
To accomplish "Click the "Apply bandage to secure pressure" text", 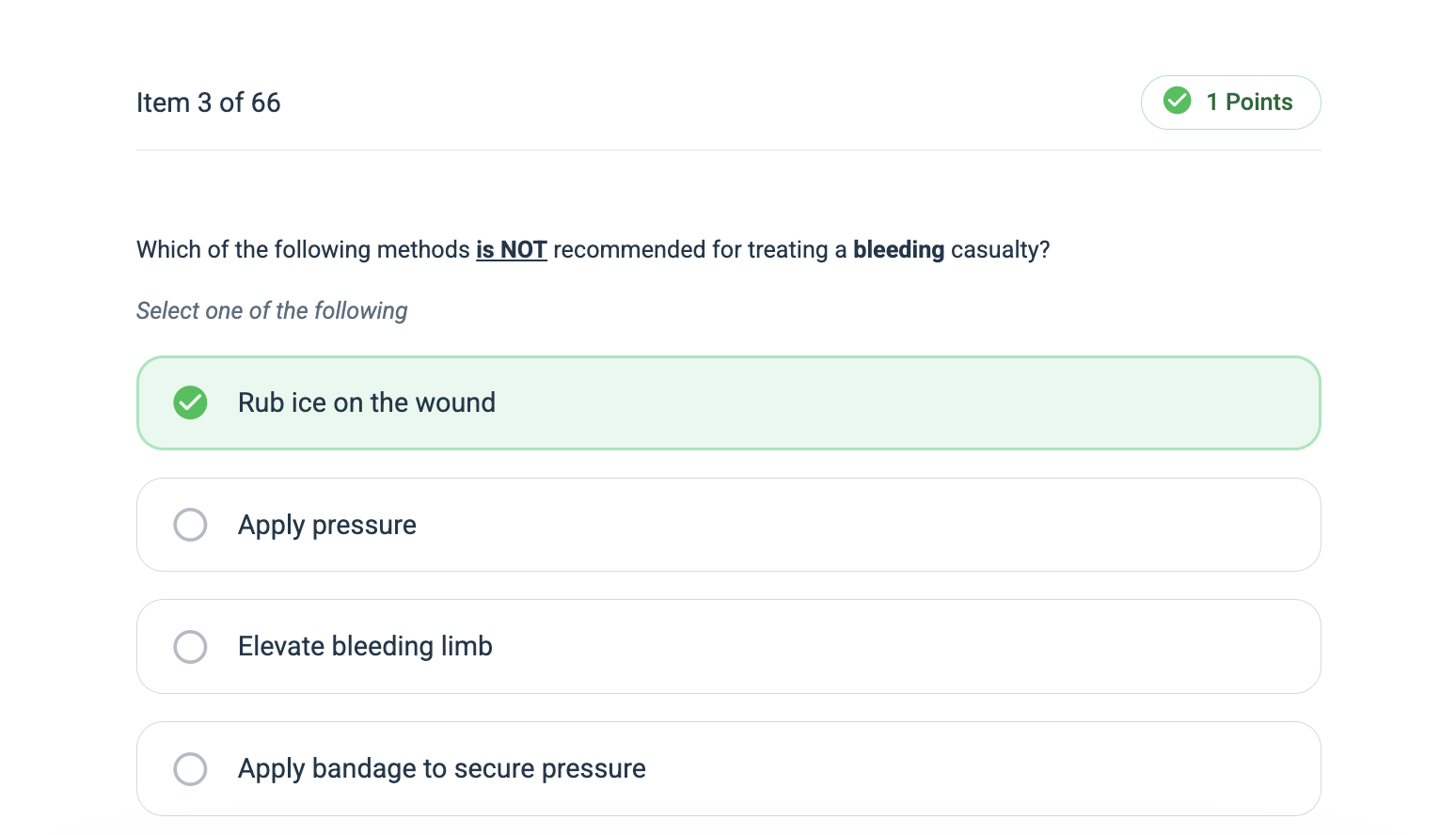I will [441, 769].
